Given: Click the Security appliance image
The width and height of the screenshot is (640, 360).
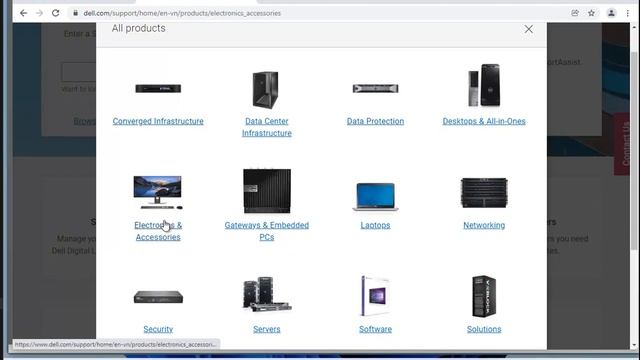Looking at the screenshot, I should 158,297.
